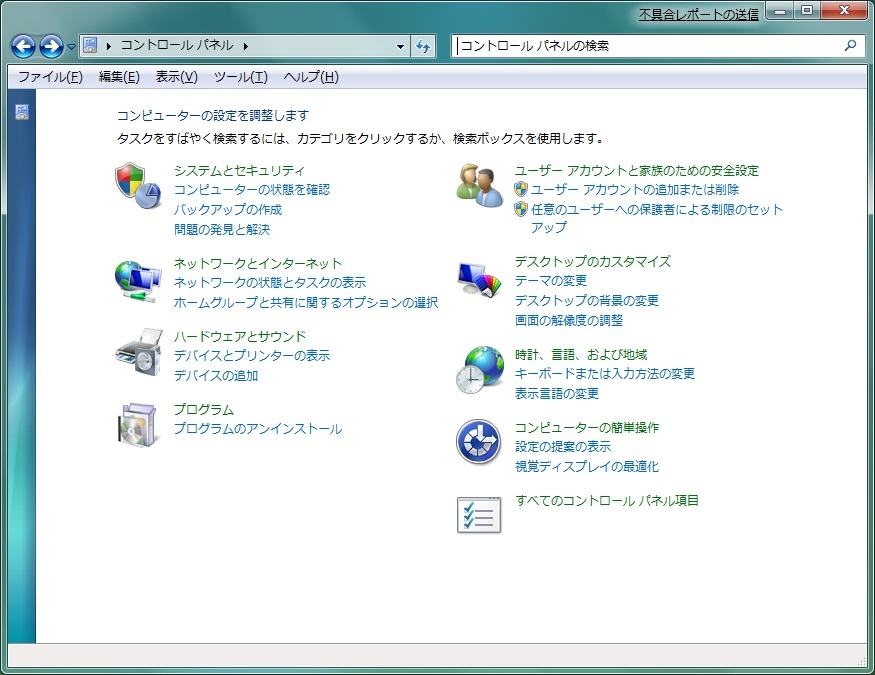Open the address bar history dropdown arrow
Image resolution: width=875 pixels, height=675 pixels.
400,46
